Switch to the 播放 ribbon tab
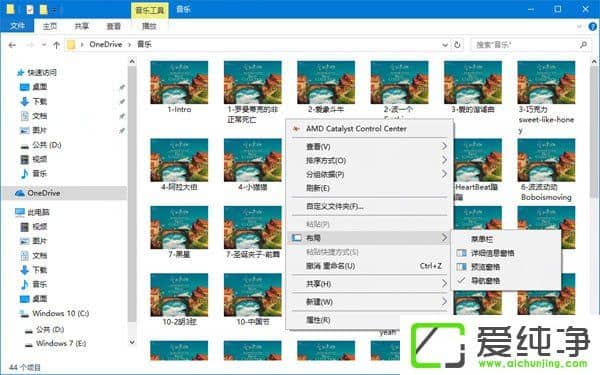 click(149, 26)
